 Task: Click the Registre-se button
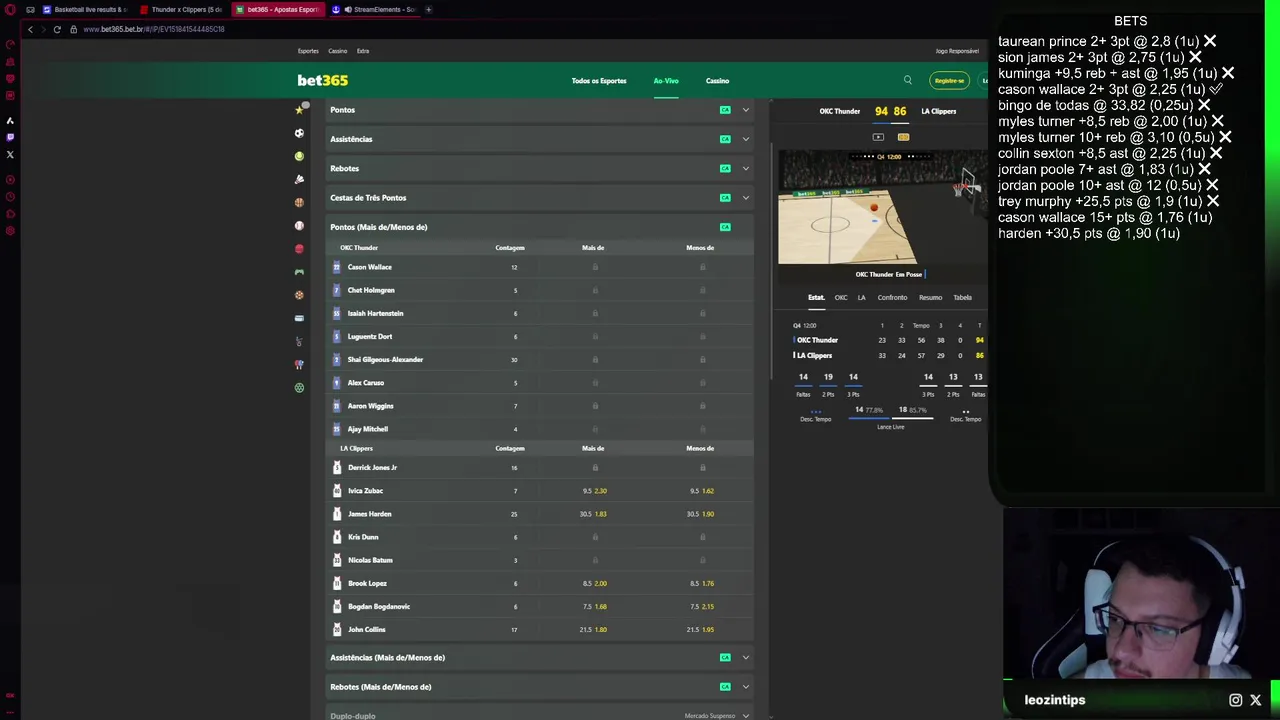click(x=949, y=80)
